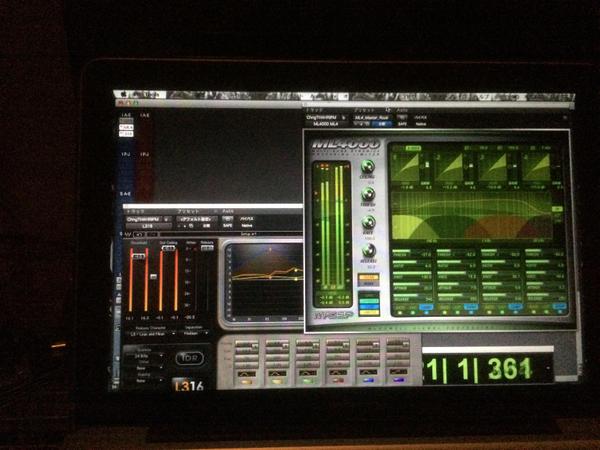Toggle the blue button under ML4000 band 2

(x=471, y=307)
